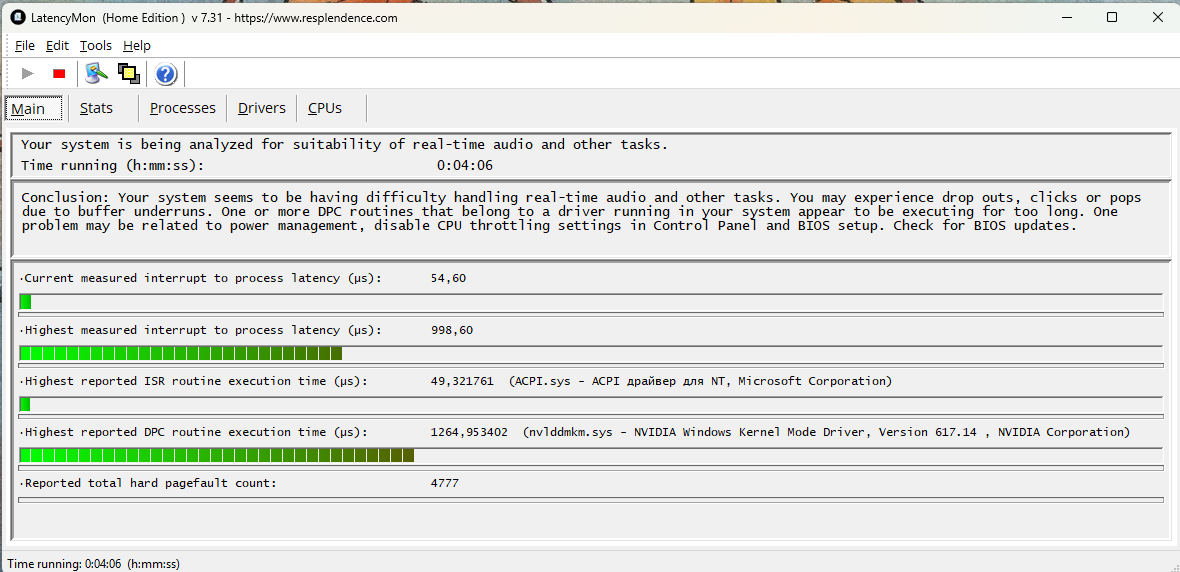Click 'Highest measured interrupt to process latency' label
This screenshot has height=572, width=1180.
201,330
